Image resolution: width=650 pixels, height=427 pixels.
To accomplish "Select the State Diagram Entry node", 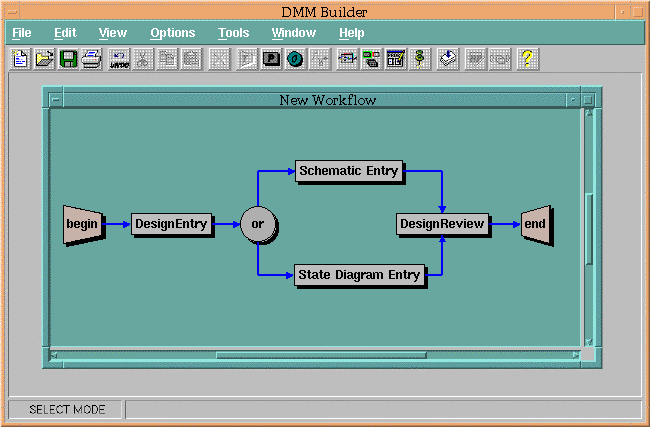I will tap(358, 275).
